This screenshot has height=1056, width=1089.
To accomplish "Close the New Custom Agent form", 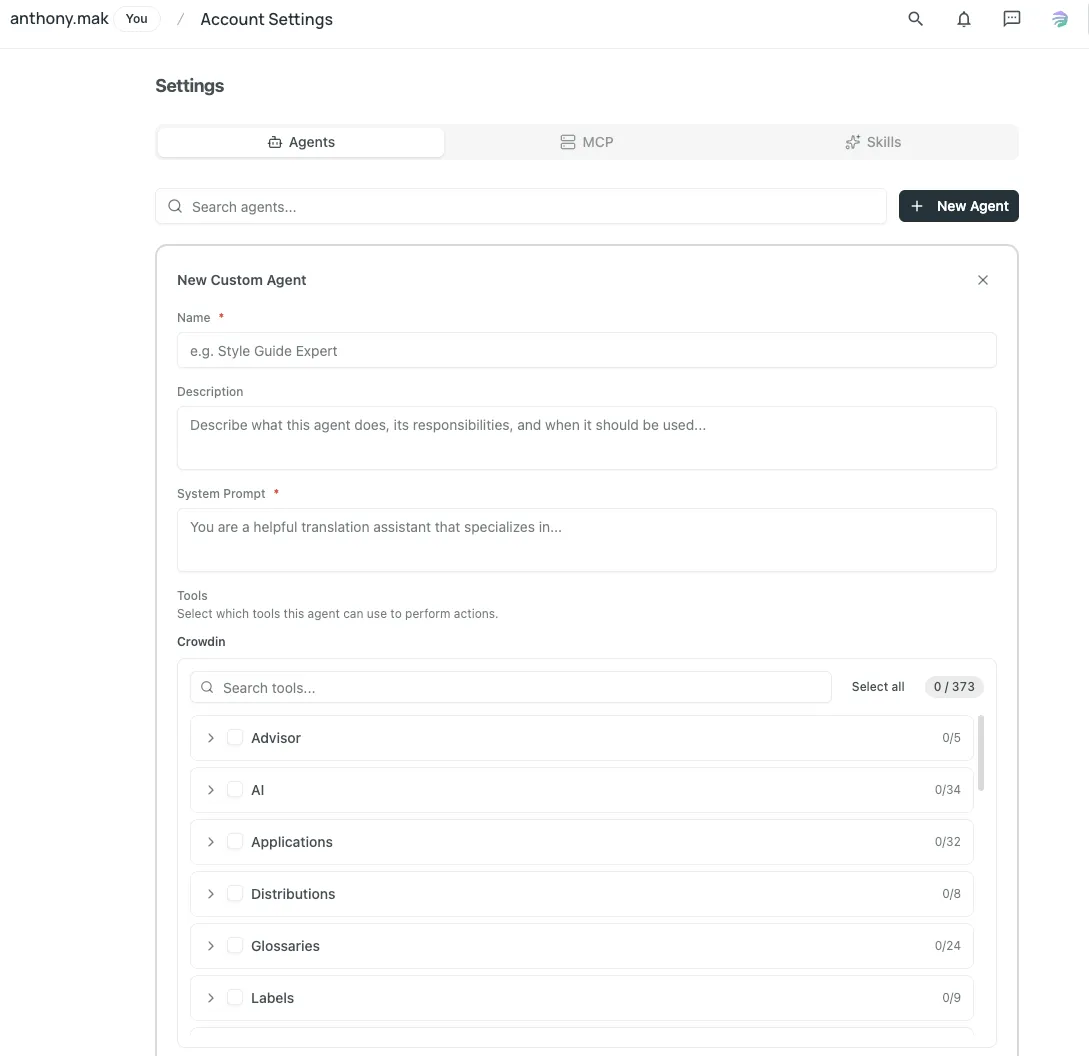I will click(x=983, y=280).
